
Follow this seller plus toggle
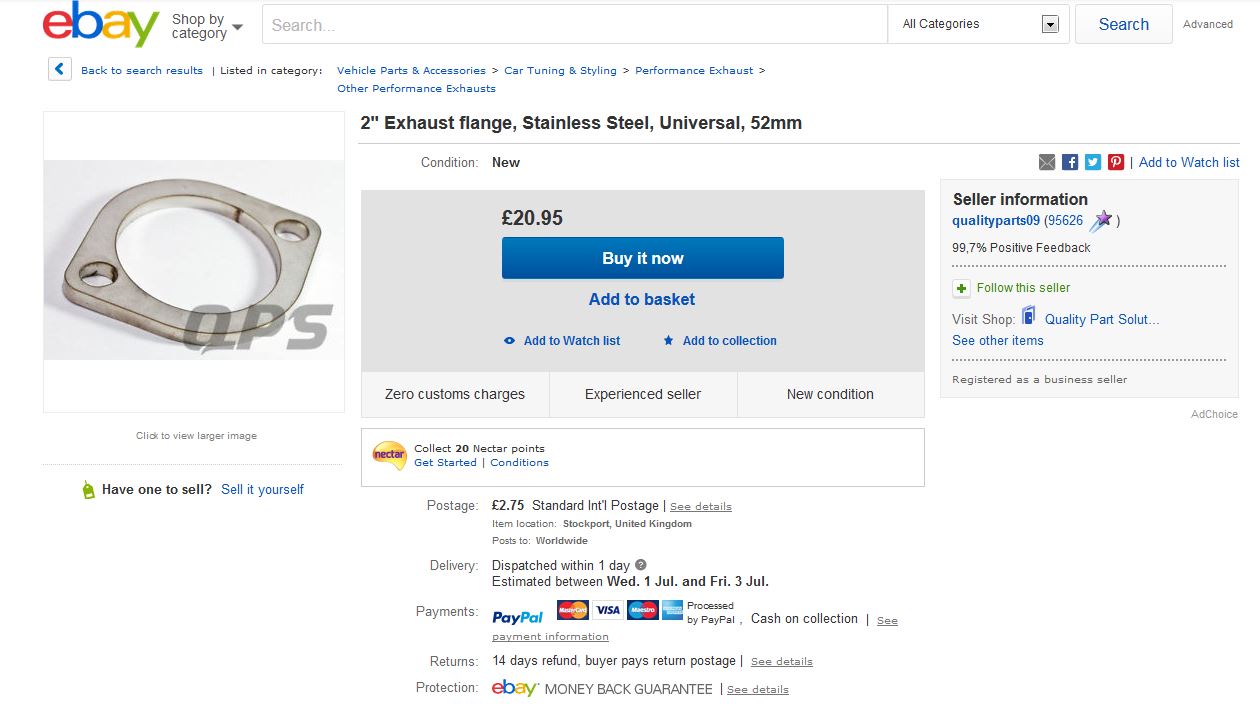pyautogui.click(x=961, y=288)
